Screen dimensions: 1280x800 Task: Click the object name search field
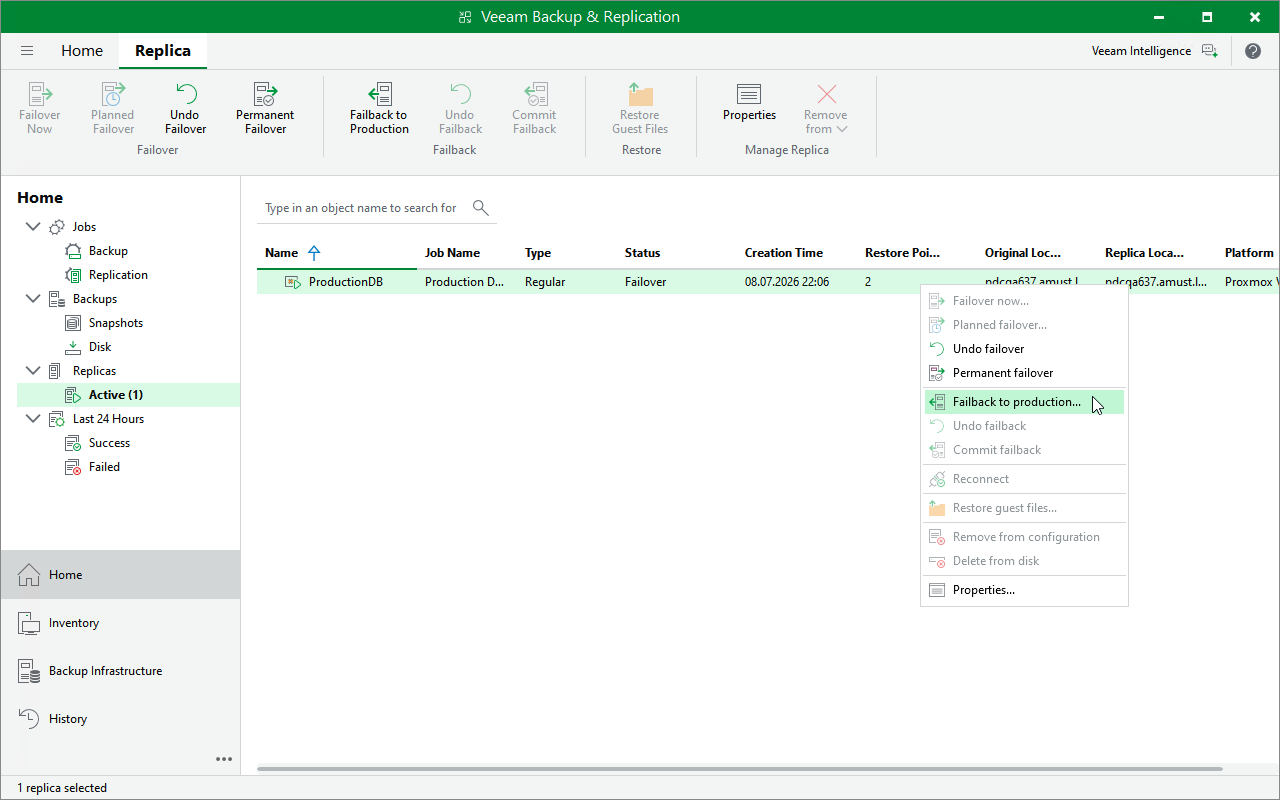[x=364, y=208]
